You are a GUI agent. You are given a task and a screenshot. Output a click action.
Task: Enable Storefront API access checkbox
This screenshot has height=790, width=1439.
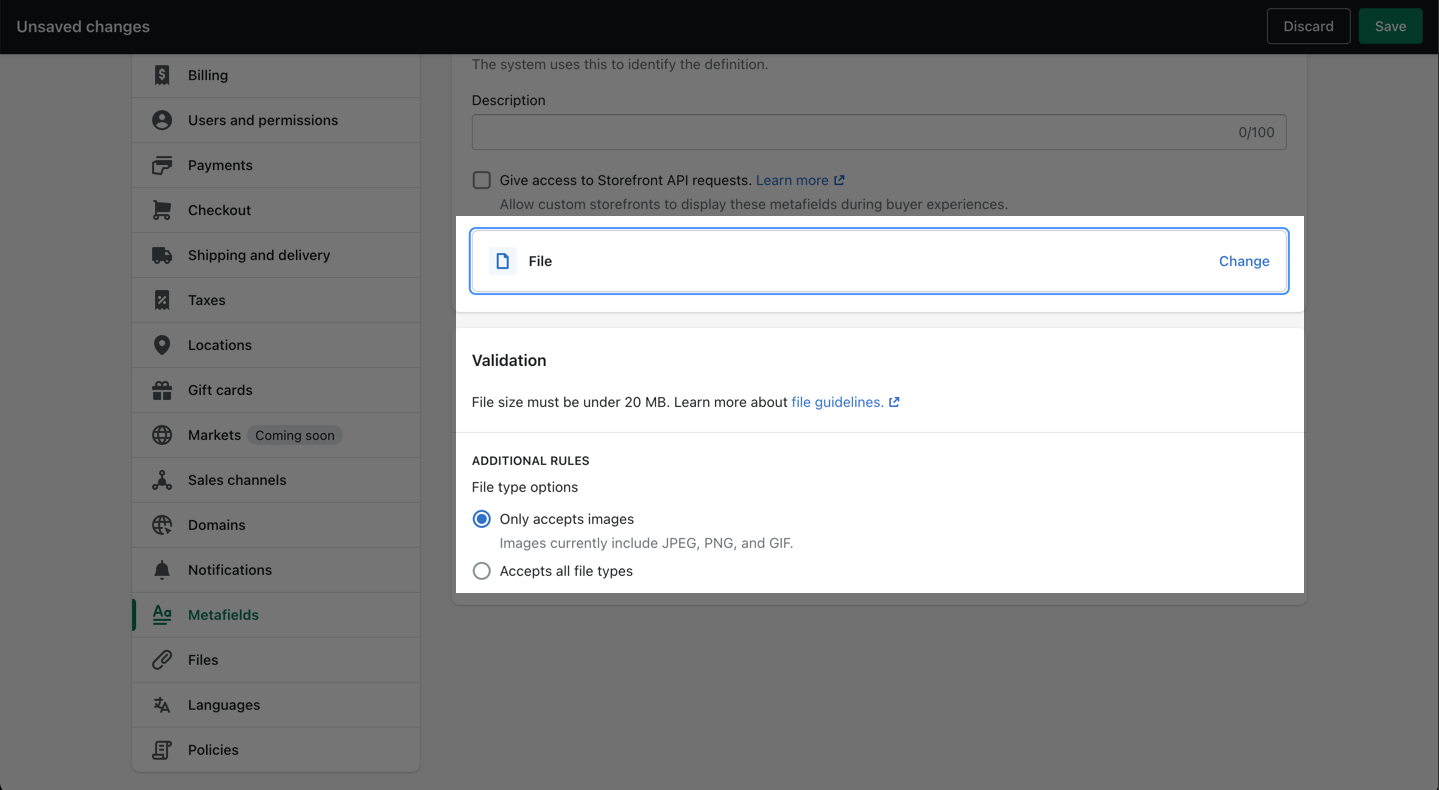coord(482,180)
